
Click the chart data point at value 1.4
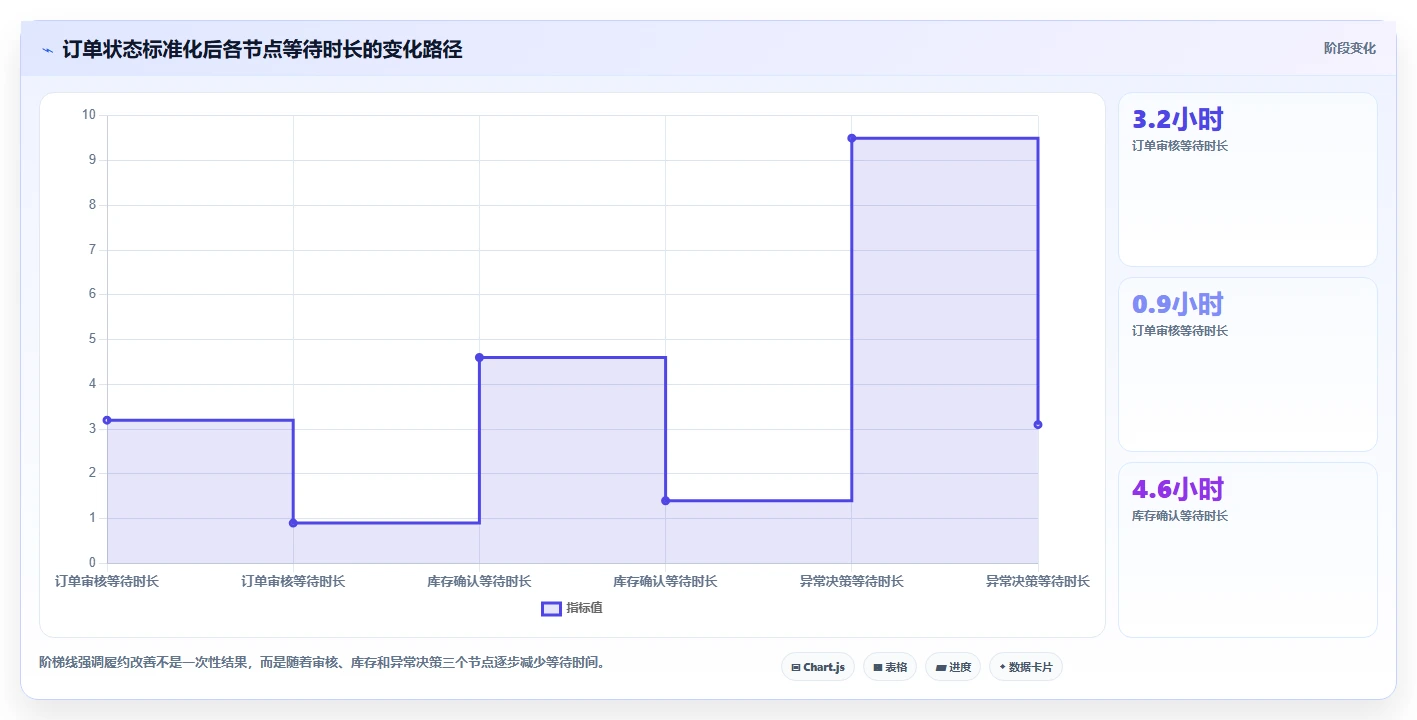tap(665, 500)
